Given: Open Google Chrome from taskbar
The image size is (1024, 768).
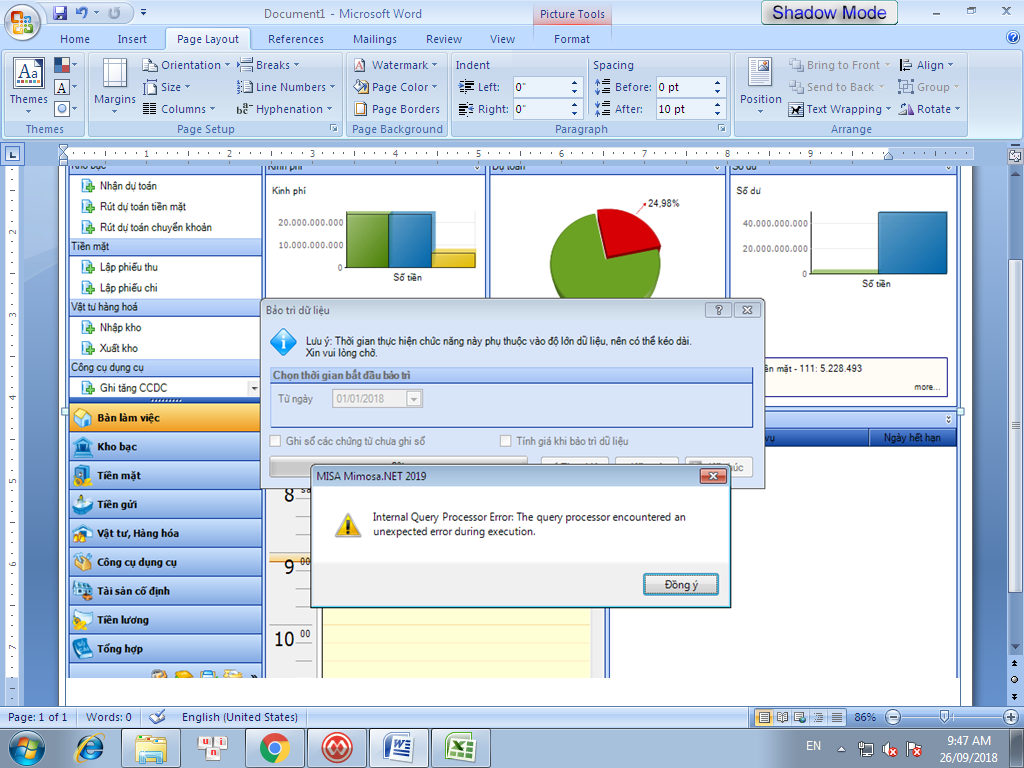Looking at the screenshot, I should click(x=275, y=748).
